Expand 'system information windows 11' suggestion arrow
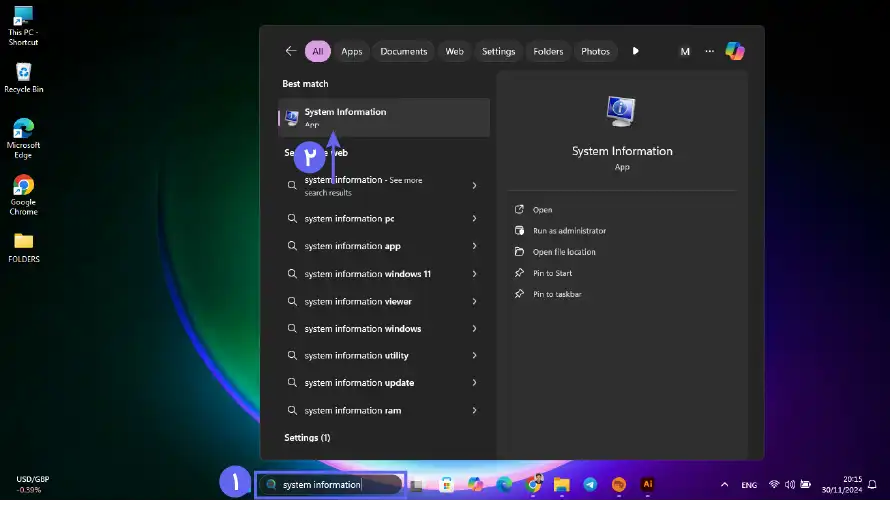Screen dimensions: 890x505 [x=474, y=274]
